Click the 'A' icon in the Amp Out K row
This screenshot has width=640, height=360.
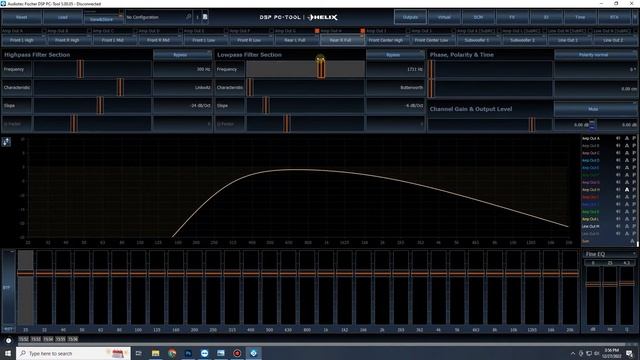(627, 212)
